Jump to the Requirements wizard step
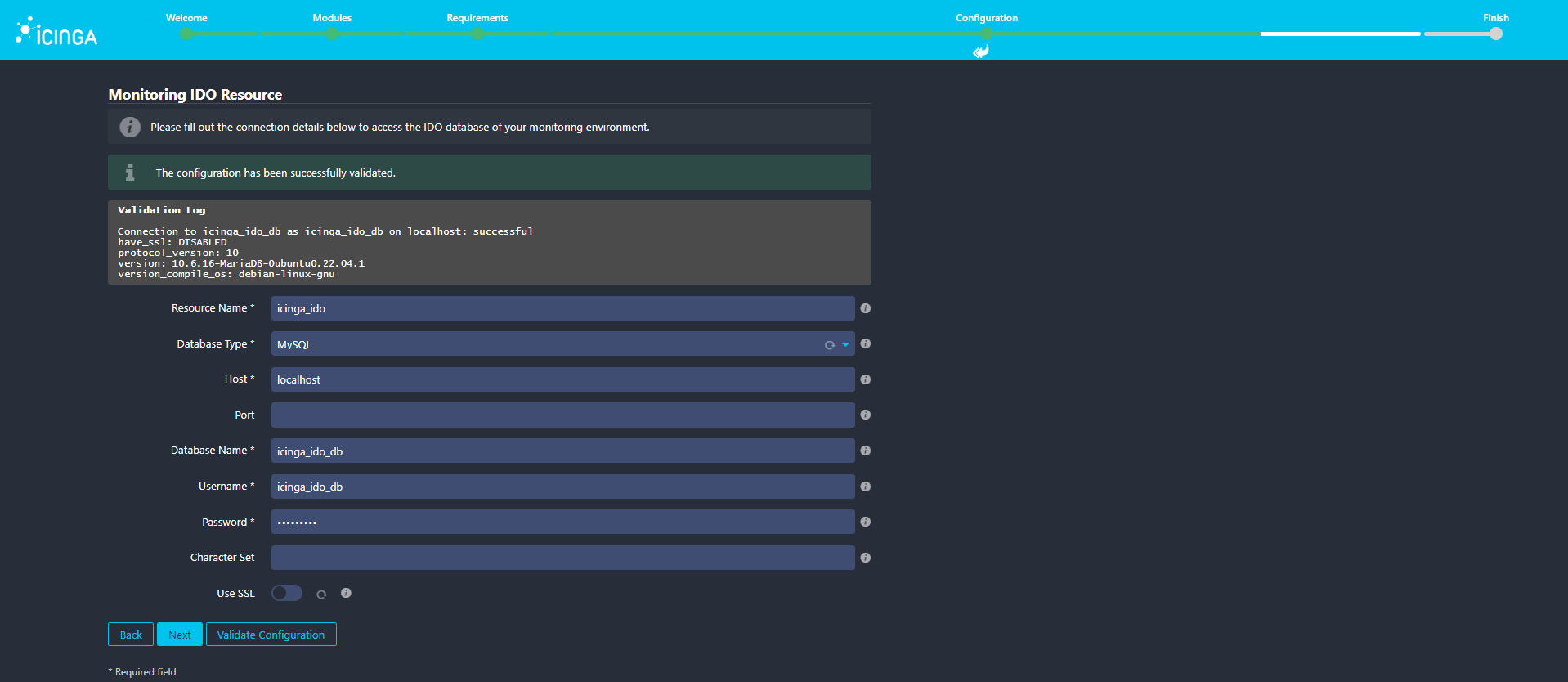The image size is (1568, 682). pos(477,34)
